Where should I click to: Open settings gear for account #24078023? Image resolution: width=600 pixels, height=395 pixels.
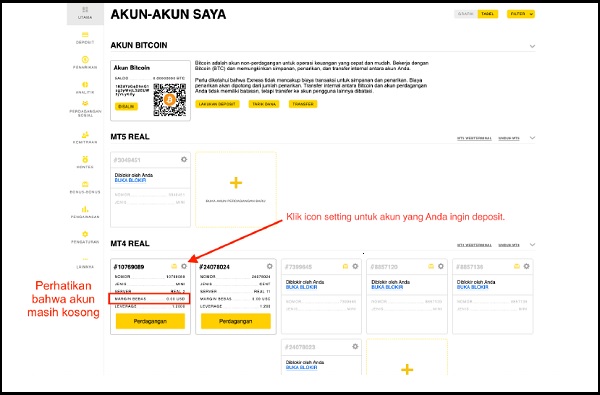[355, 346]
